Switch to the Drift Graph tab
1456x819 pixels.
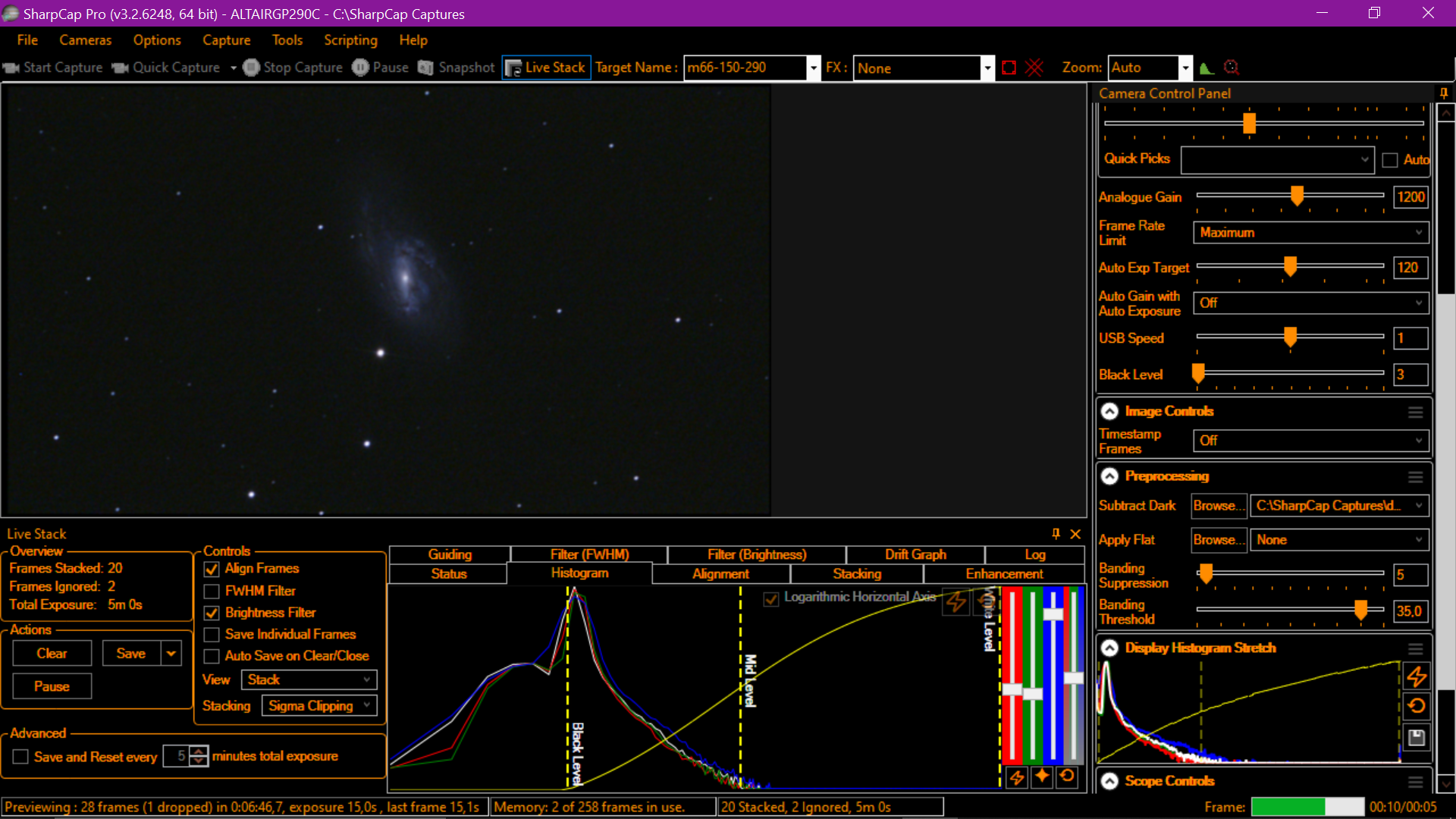pyautogui.click(x=915, y=554)
